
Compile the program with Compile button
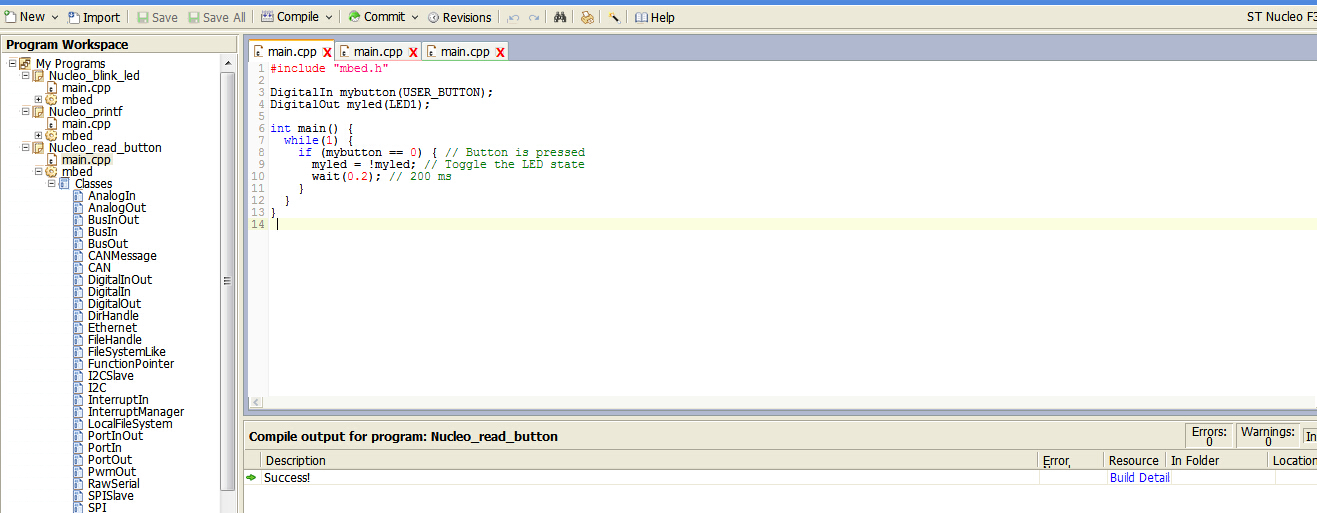[x=290, y=17]
